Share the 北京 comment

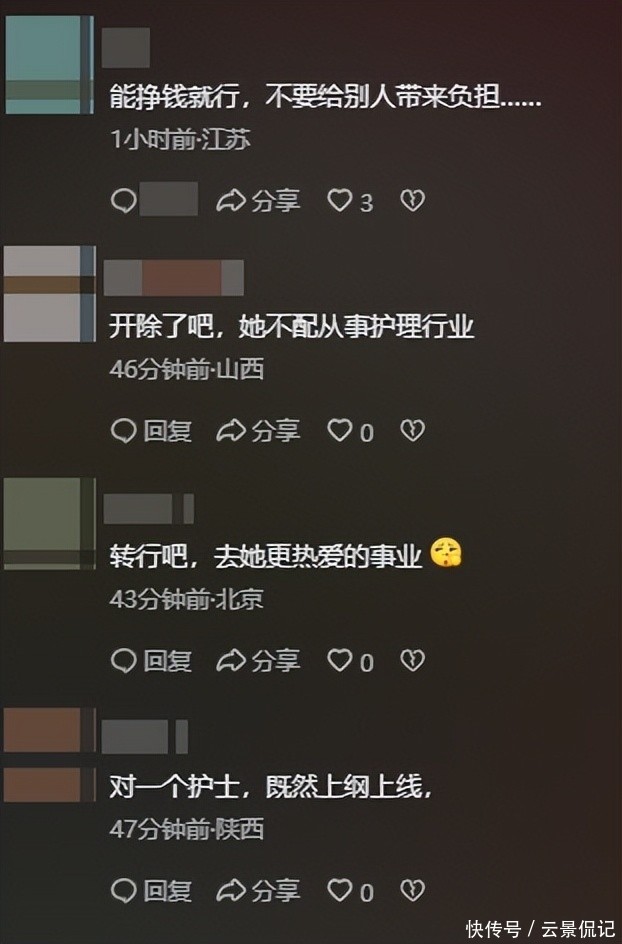pyautogui.click(x=258, y=660)
